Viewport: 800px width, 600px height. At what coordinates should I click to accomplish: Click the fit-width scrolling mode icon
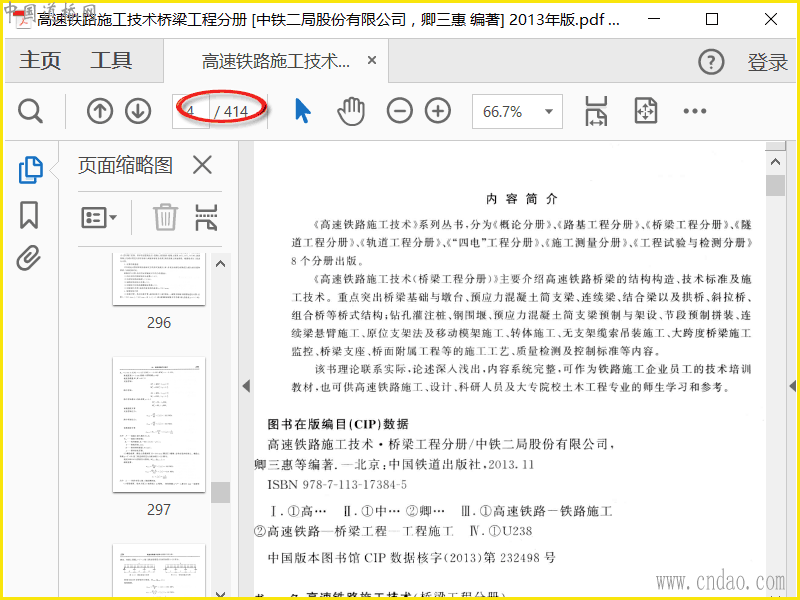coord(595,111)
